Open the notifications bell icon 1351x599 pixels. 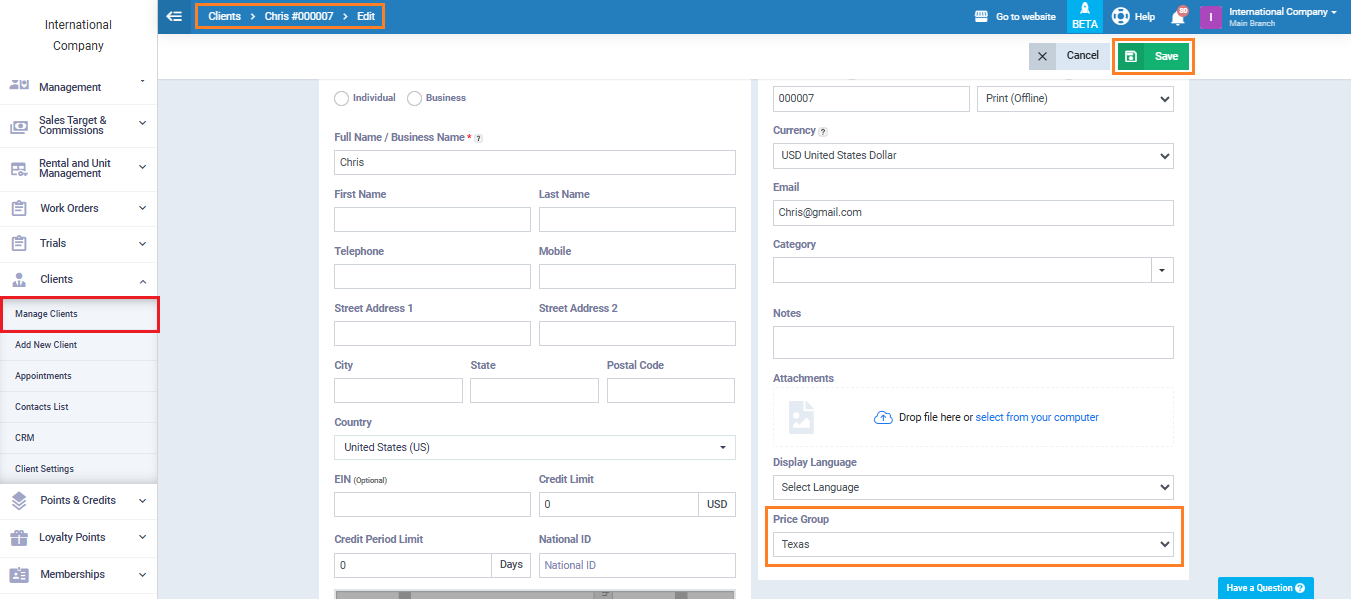pyautogui.click(x=1177, y=17)
